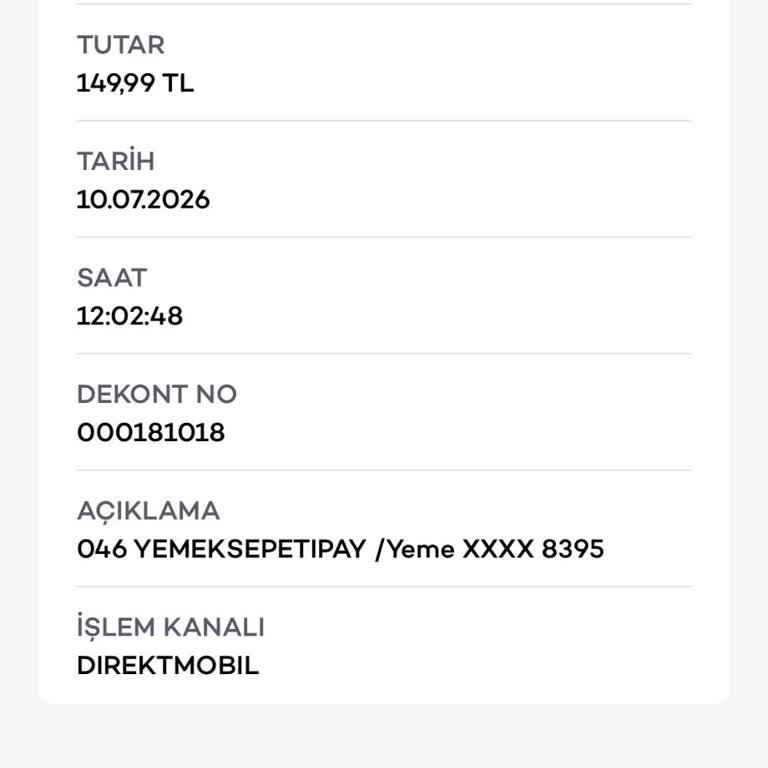Viewport: 768px width, 768px height.
Task: Click the divider above İŞLEM KANALI
Action: click(384, 586)
